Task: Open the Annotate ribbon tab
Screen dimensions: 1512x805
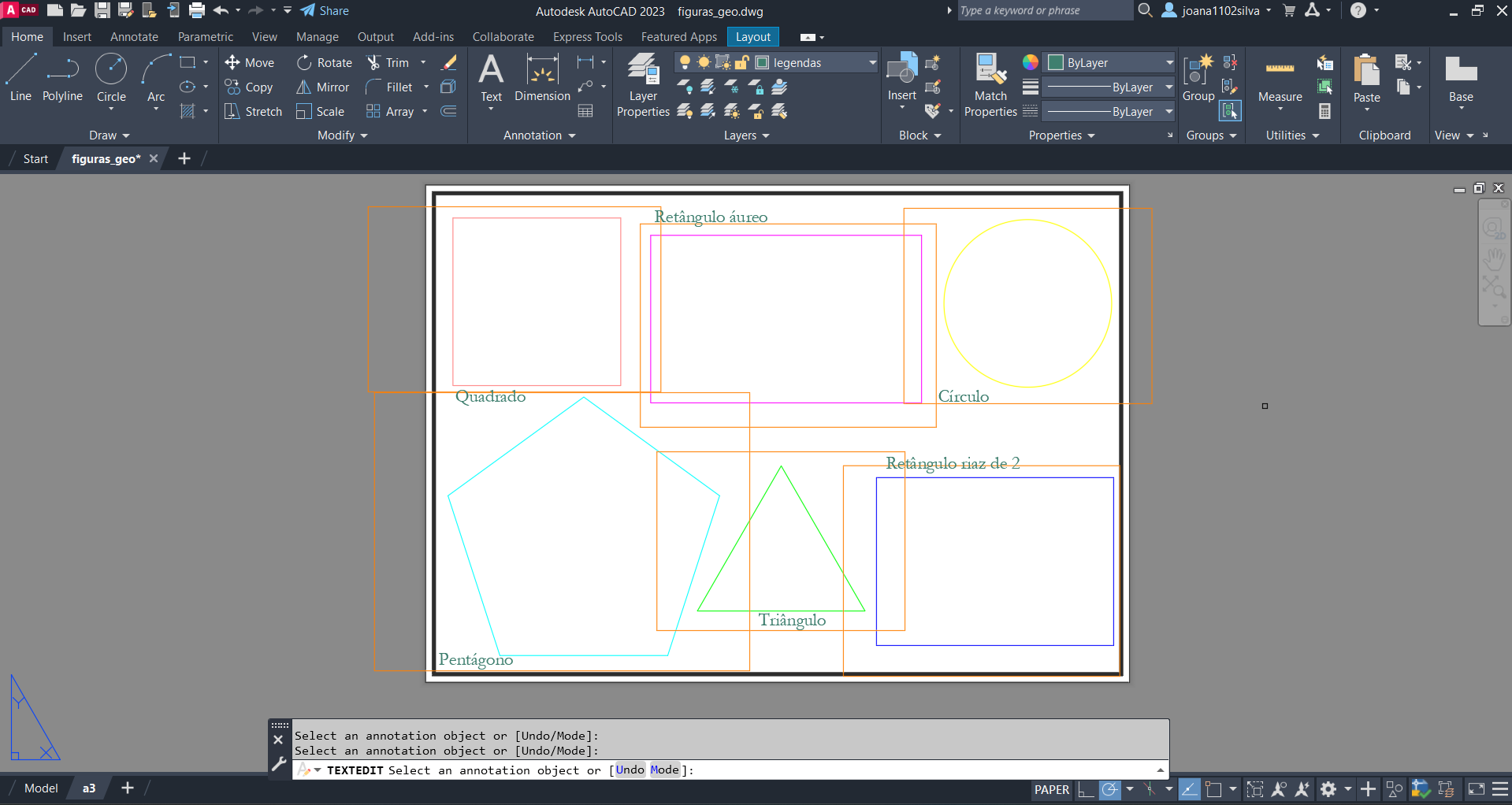Action: (x=134, y=37)
